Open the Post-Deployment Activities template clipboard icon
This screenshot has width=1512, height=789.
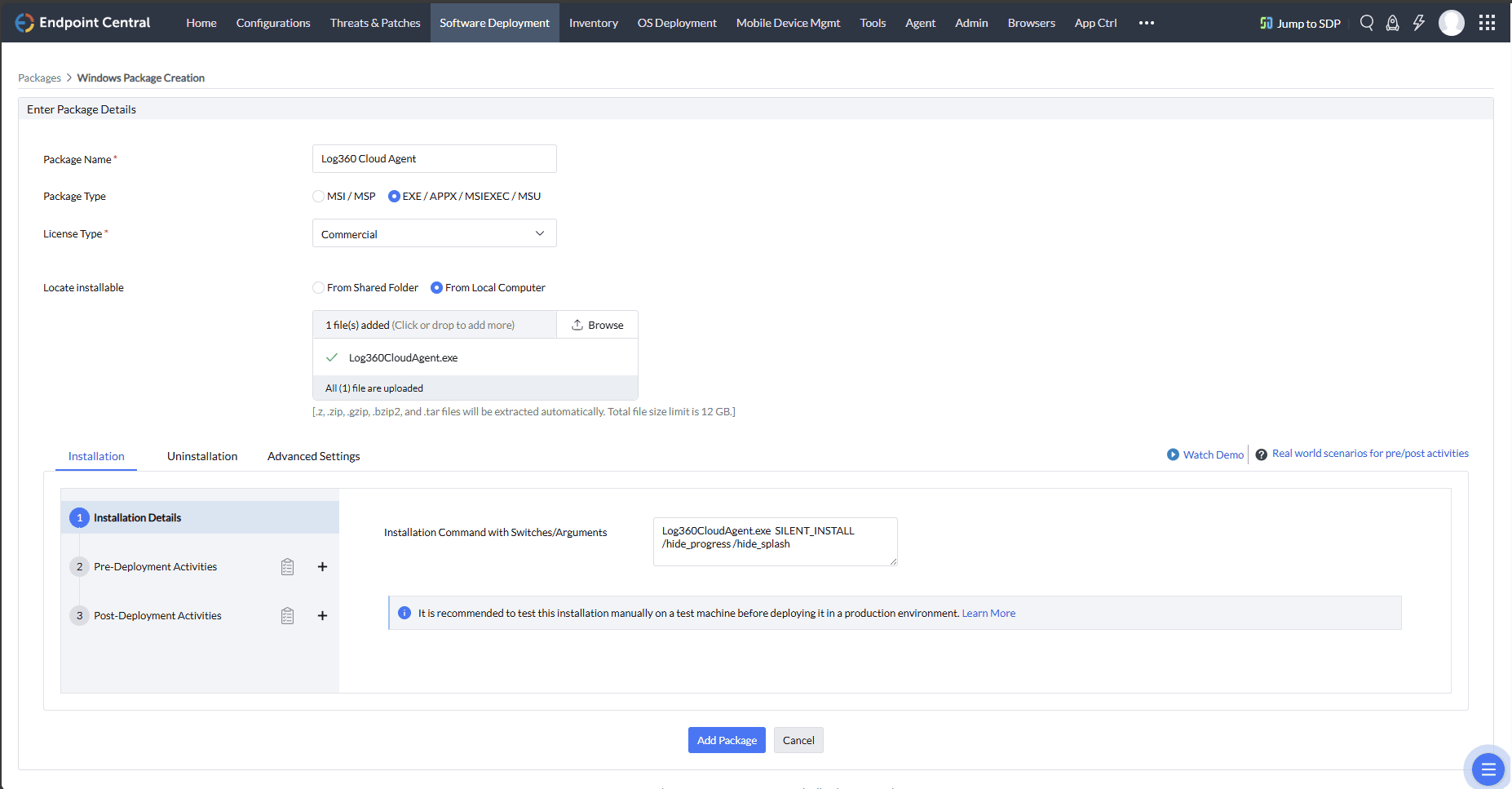pos(287,616)
